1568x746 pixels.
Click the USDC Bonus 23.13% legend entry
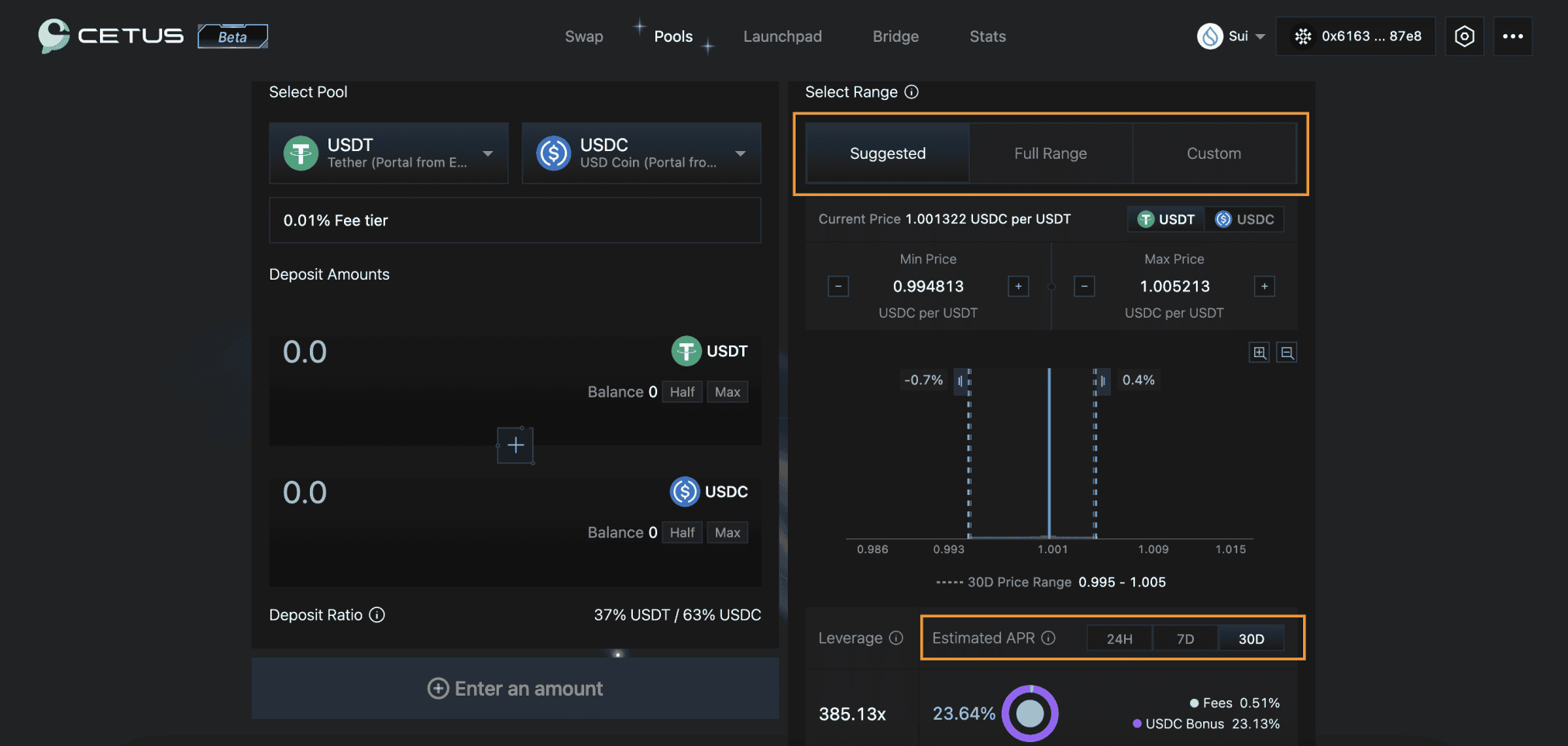tap(1206, 724)
